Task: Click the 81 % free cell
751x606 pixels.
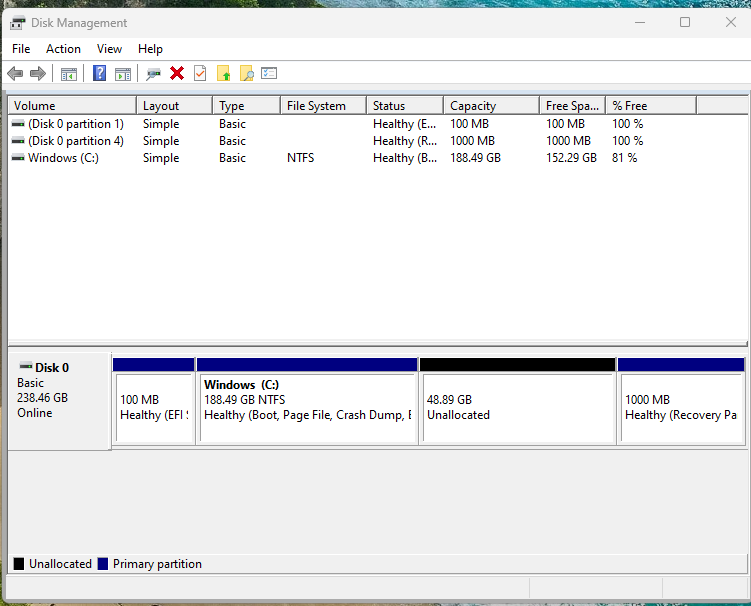Action: click(625, 158)
